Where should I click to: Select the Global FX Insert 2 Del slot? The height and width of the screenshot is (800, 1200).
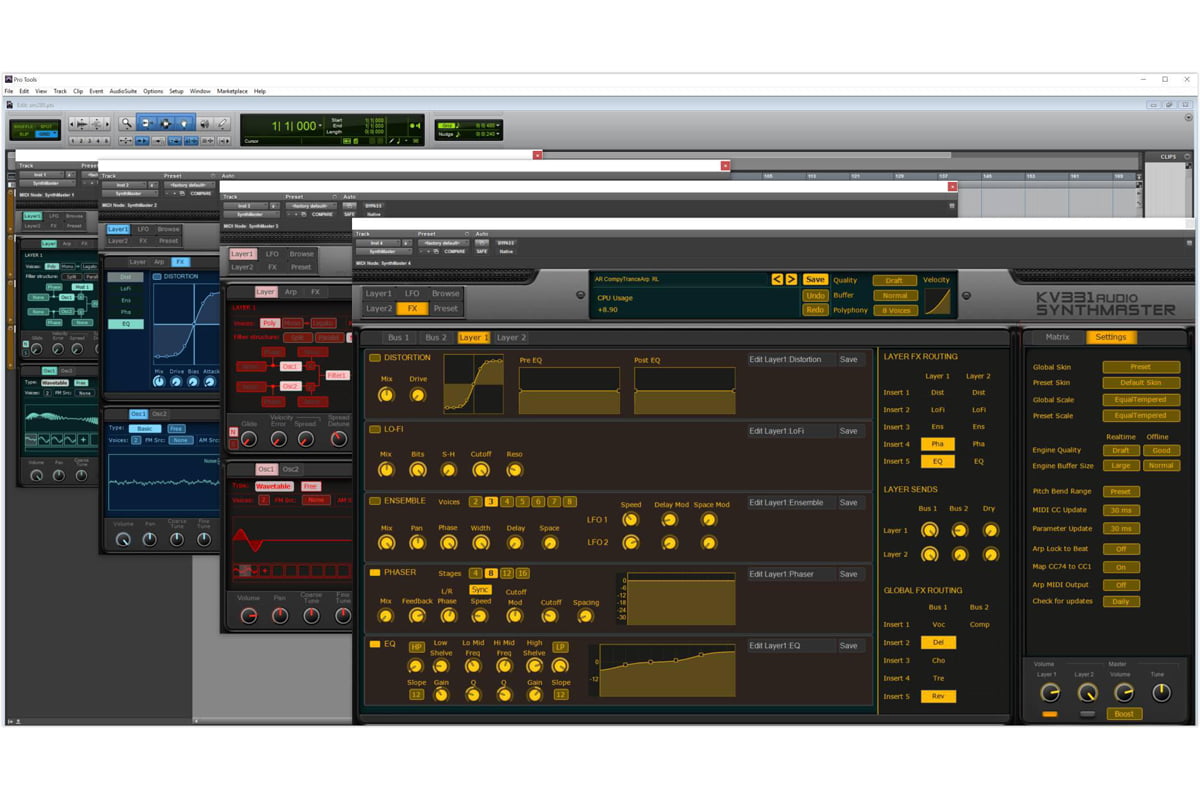[938, 642]
